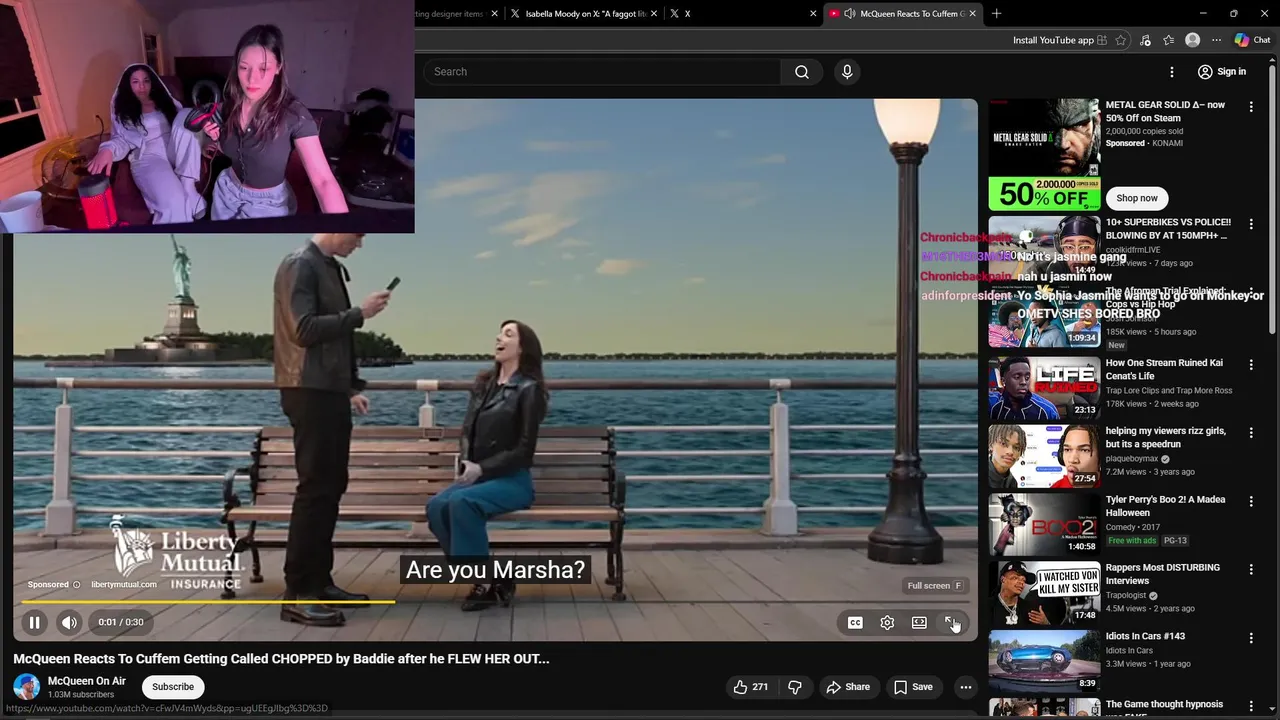The image size is (1280, 720).
Task: Open video player settings gear
Action: [887, 622]
